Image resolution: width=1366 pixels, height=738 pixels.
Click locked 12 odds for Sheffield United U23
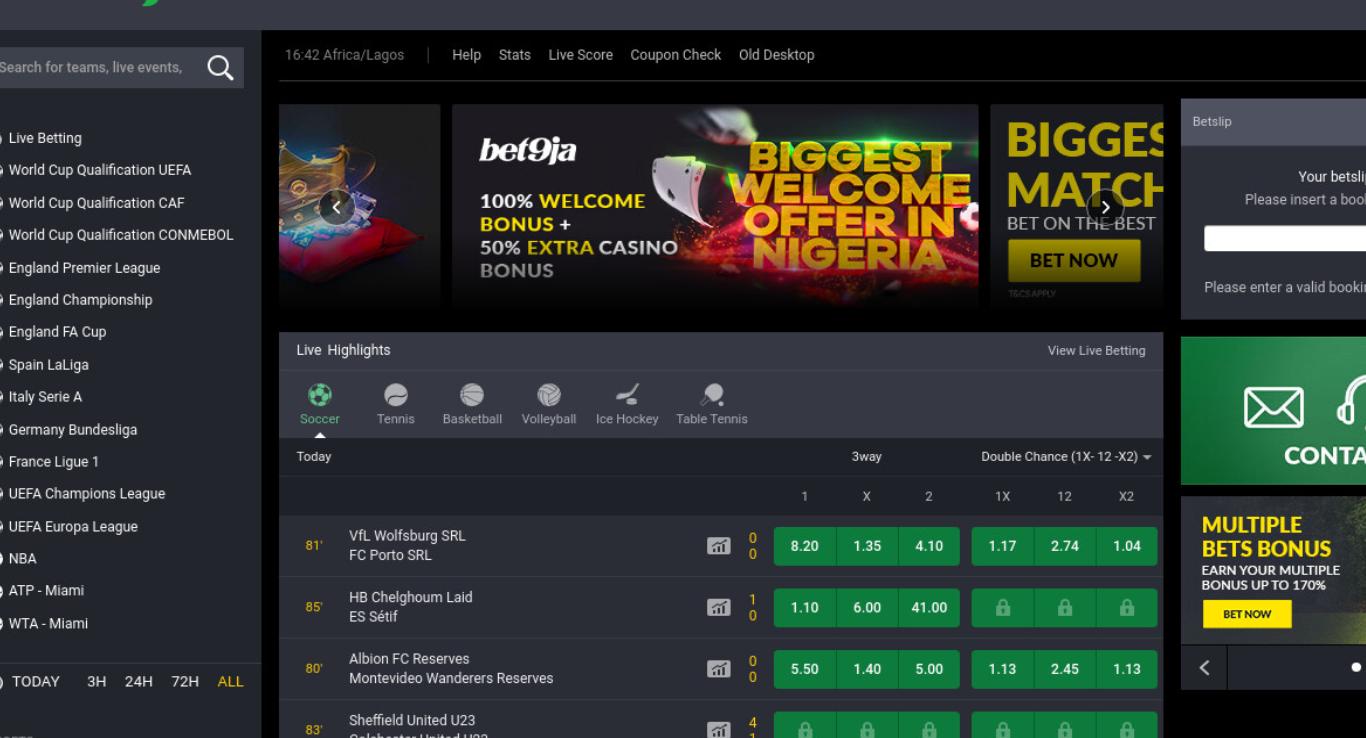1064,726
